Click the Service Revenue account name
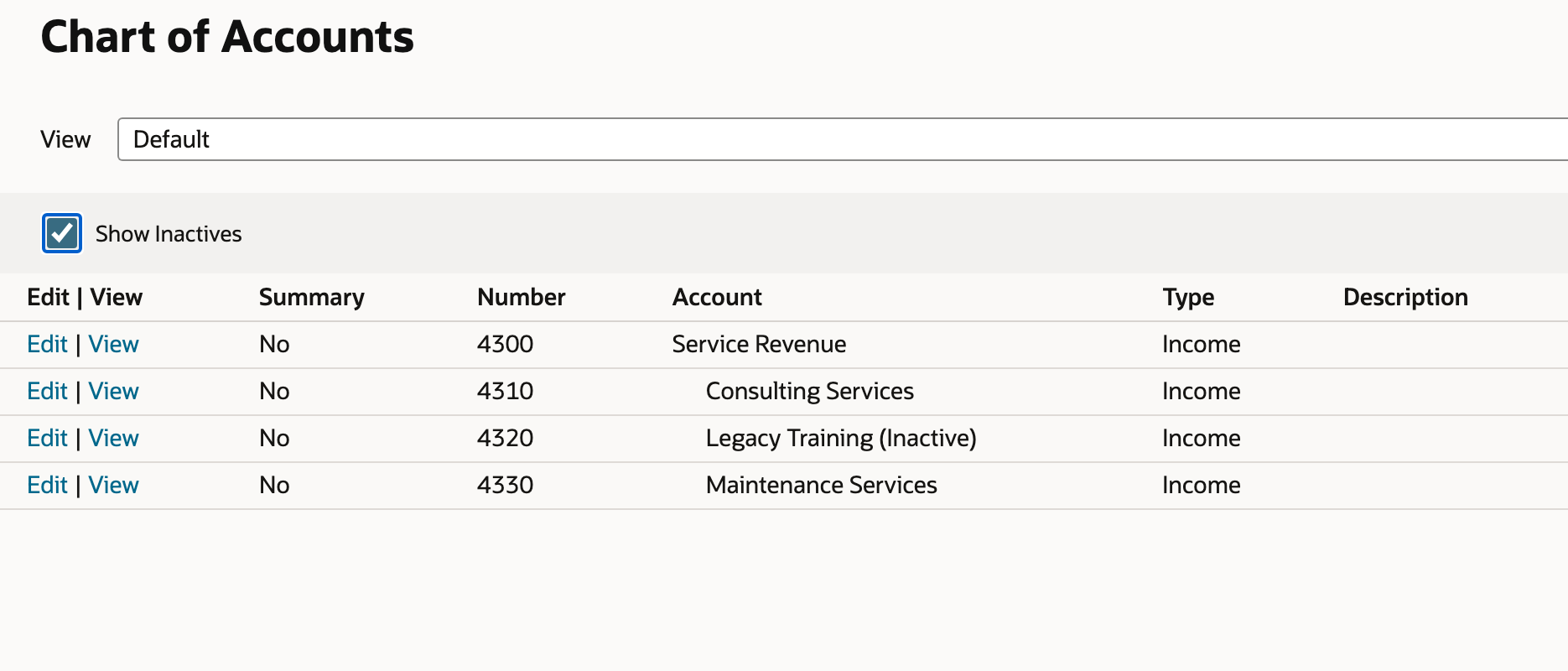This screenshot has width=1568, height=671. [759, 344]
